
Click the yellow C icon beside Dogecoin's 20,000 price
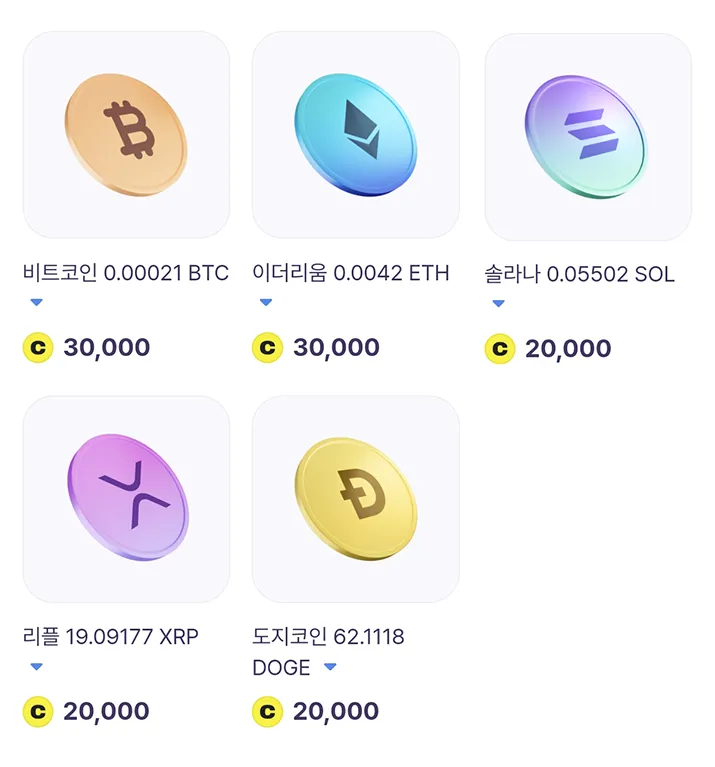pos(267,712)
